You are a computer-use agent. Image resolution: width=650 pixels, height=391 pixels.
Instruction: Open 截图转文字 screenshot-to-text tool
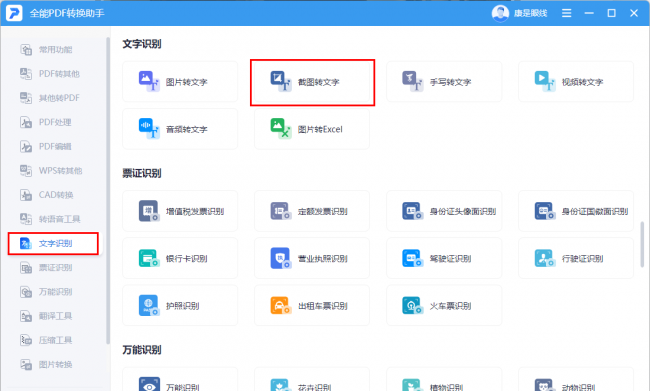(312, 82)
